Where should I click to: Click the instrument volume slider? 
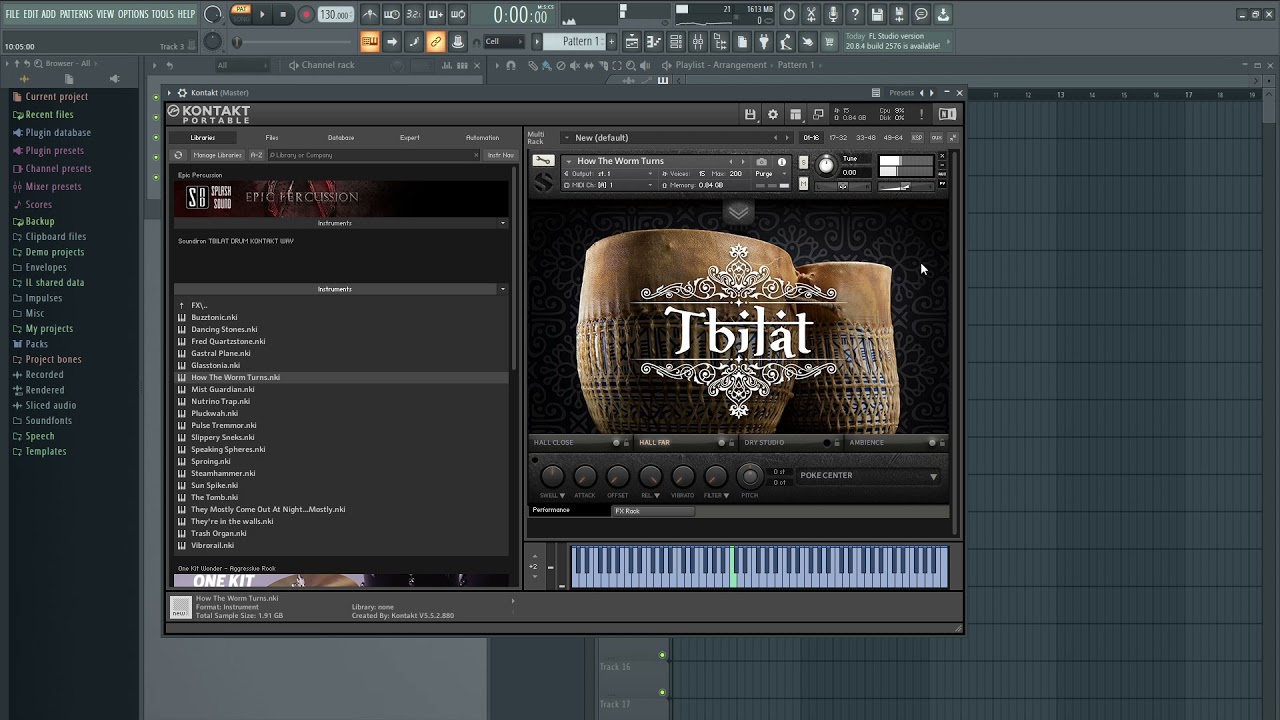pyautogui.click(x=905, y=187)
